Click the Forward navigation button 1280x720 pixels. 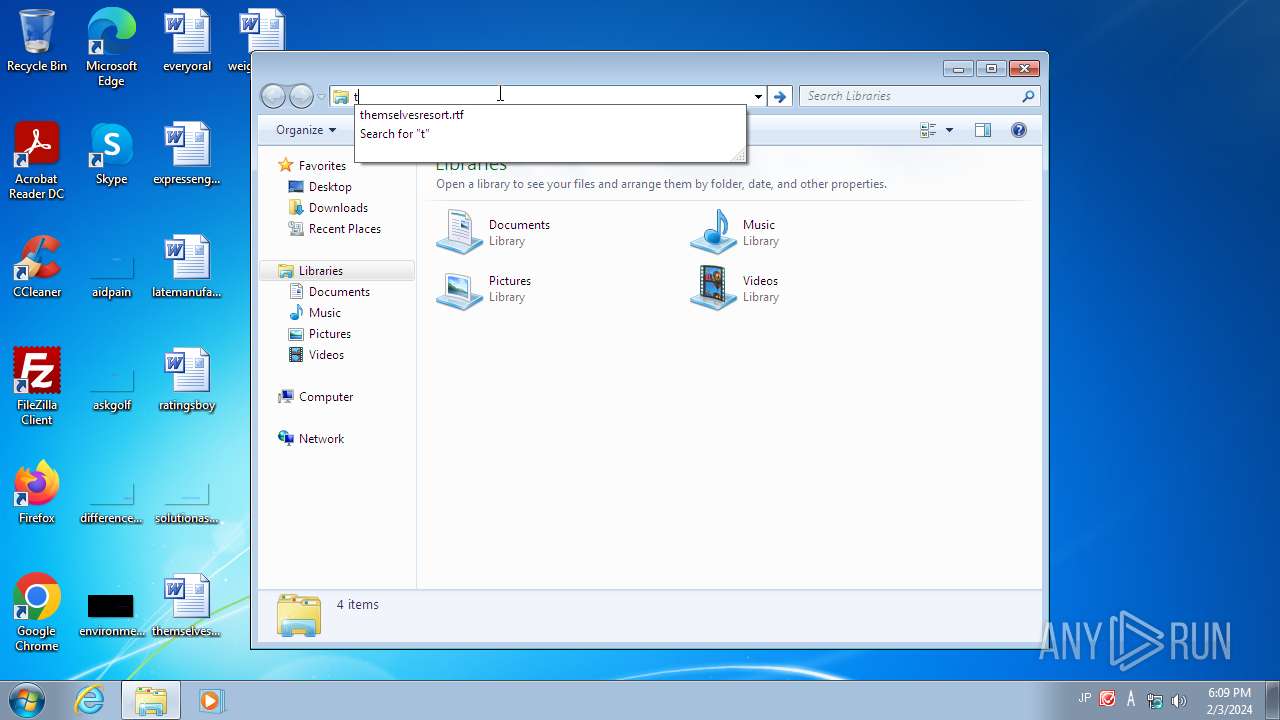pos(301,96)
